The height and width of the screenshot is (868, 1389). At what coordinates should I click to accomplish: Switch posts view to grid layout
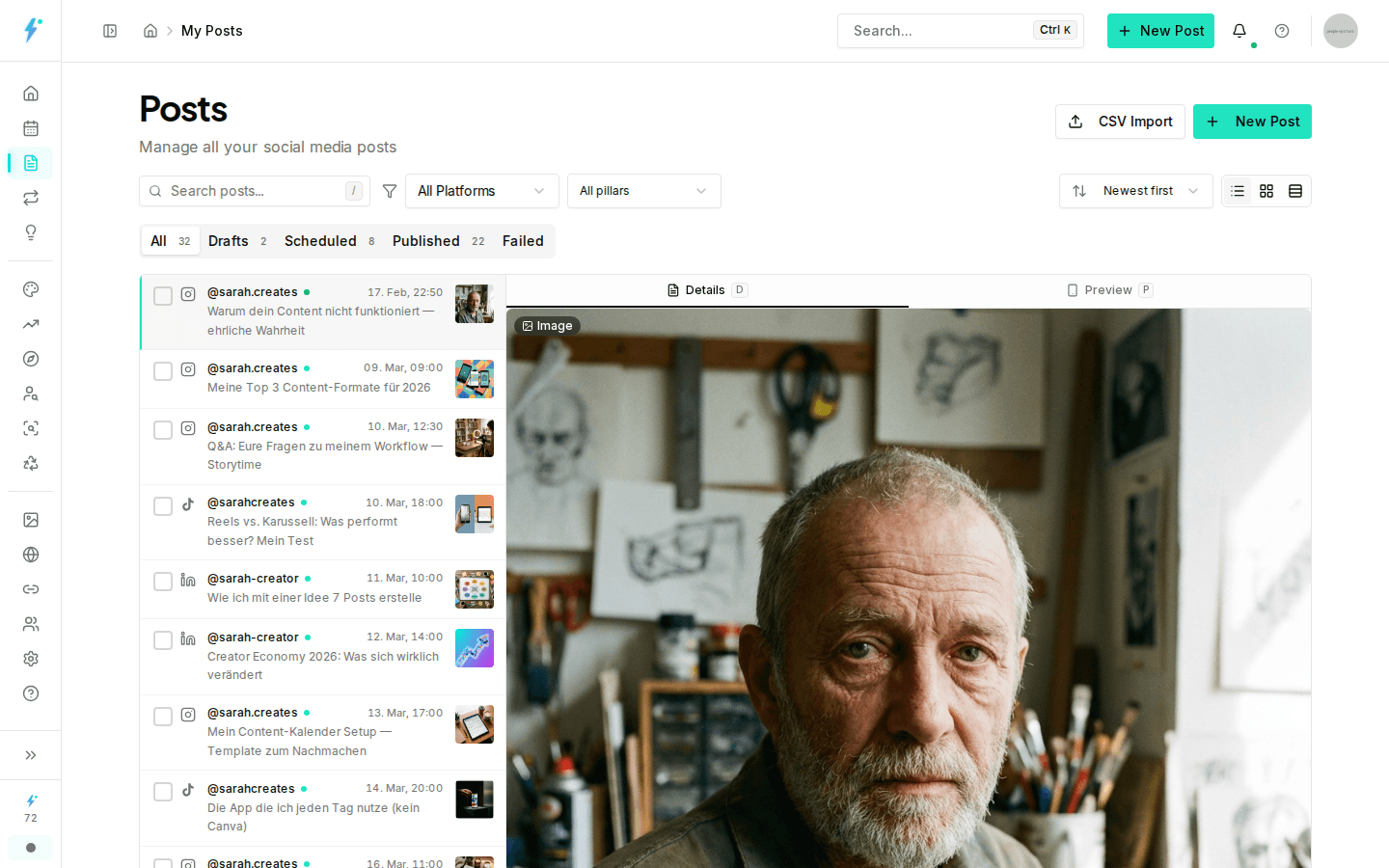tap(1266, 191)
